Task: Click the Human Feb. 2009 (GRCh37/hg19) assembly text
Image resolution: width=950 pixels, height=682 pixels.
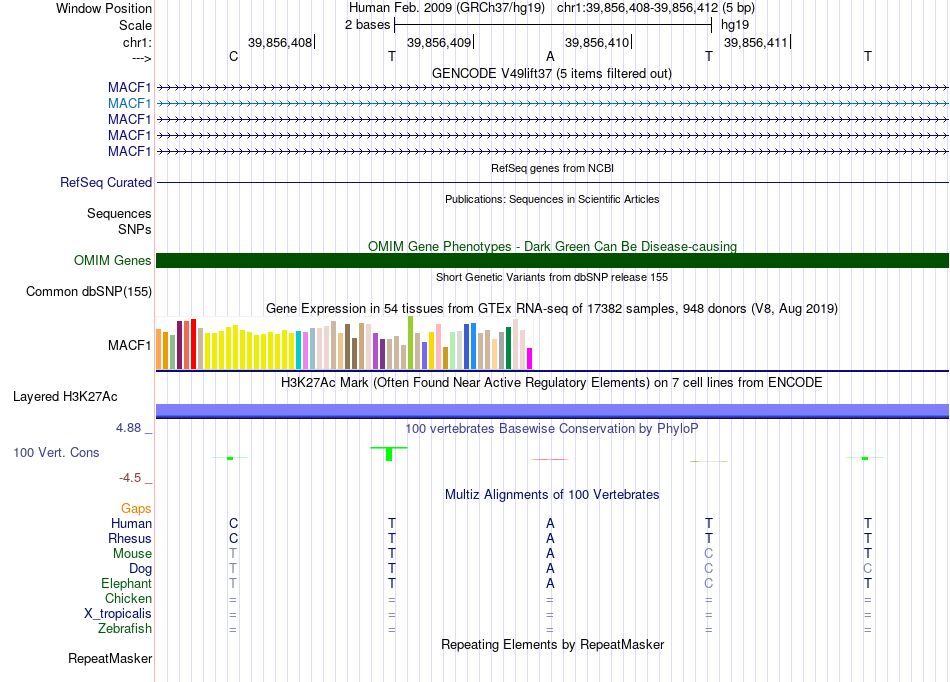Action: (x=447, y=8)
